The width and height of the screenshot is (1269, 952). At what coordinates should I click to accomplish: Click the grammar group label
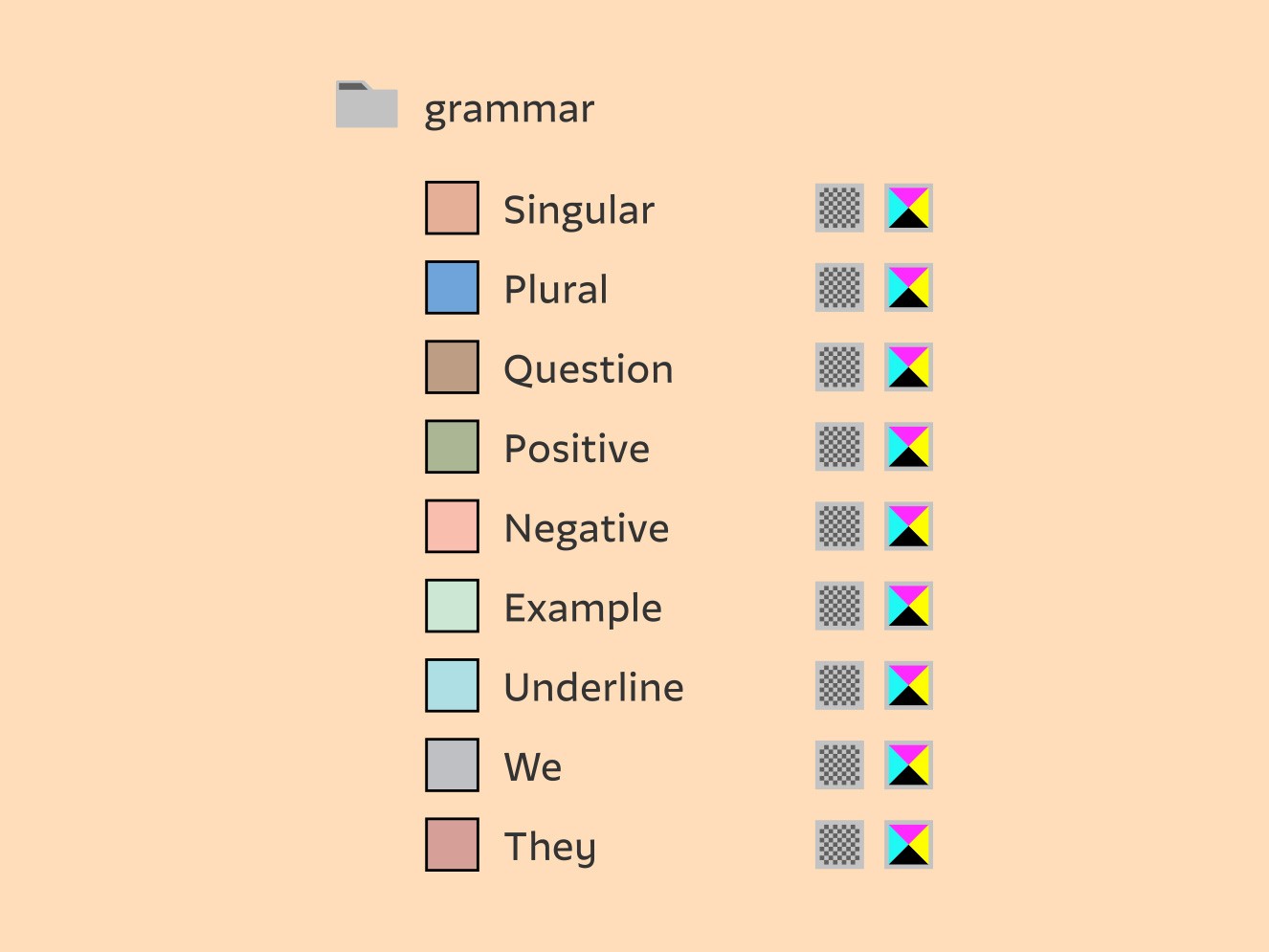click(x=509, y=110)
